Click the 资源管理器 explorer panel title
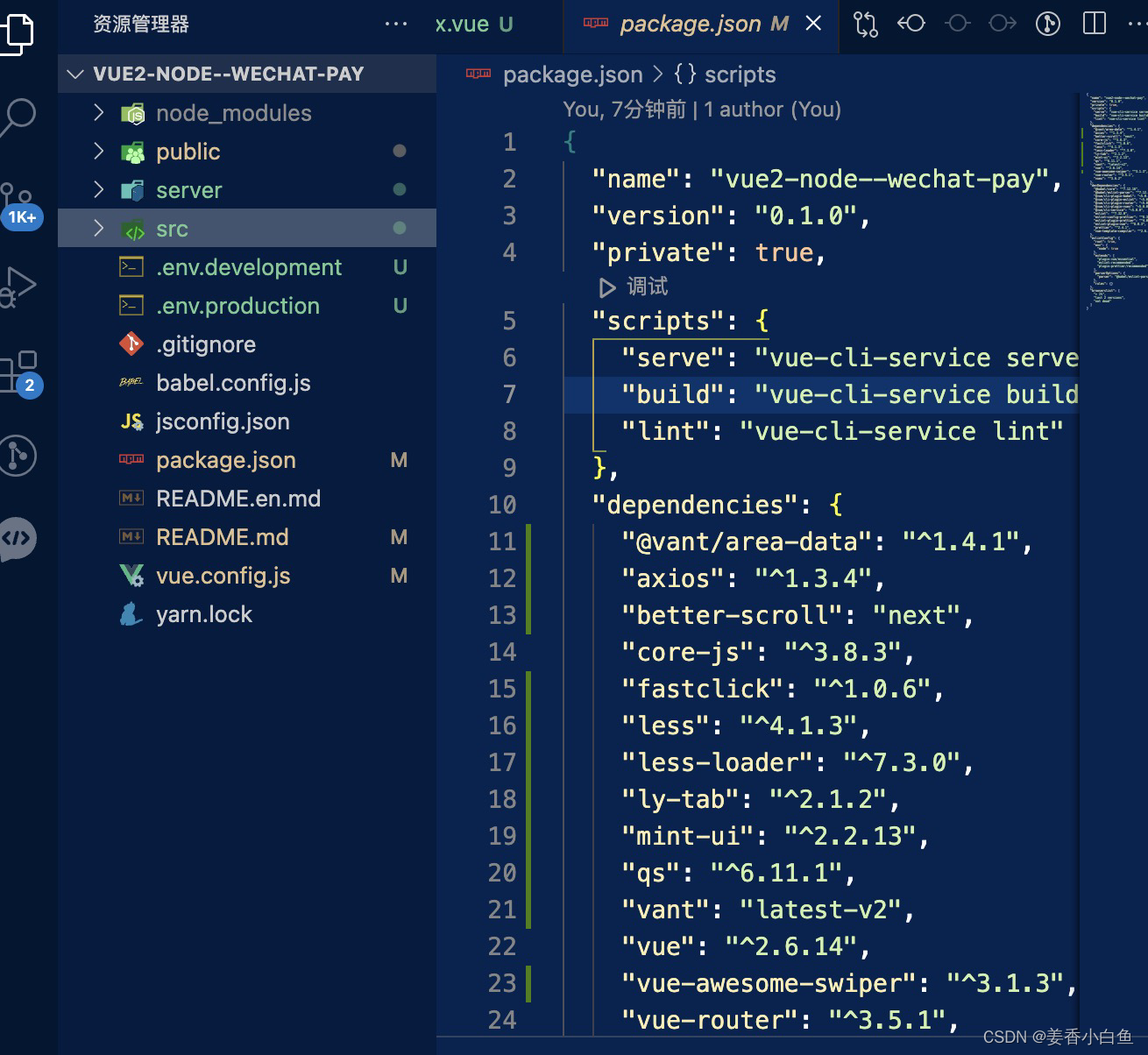The image size is (1148, 1055). coord(141,24)
